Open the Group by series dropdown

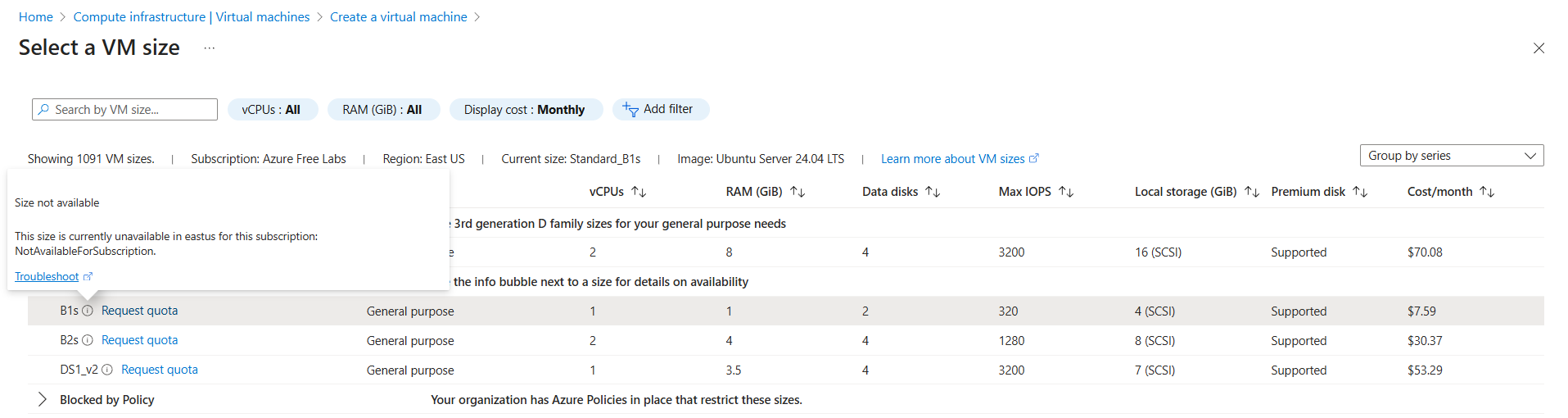point(1451,156)
